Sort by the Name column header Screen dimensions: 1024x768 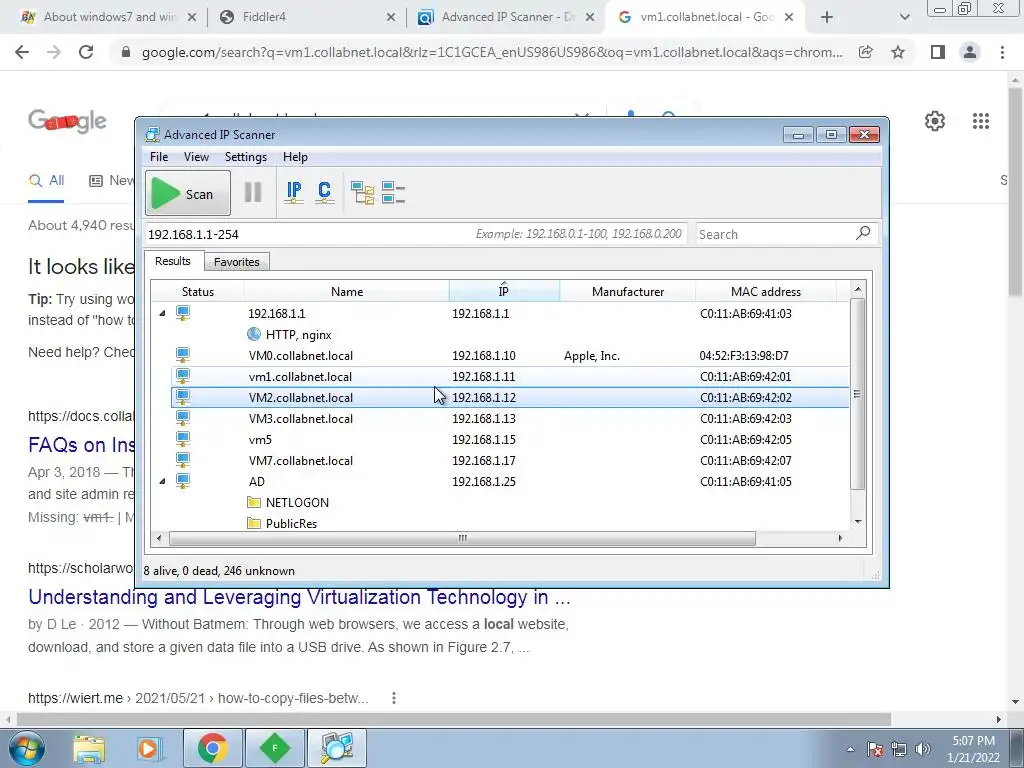pyautogui.click(x=347, y=291)
